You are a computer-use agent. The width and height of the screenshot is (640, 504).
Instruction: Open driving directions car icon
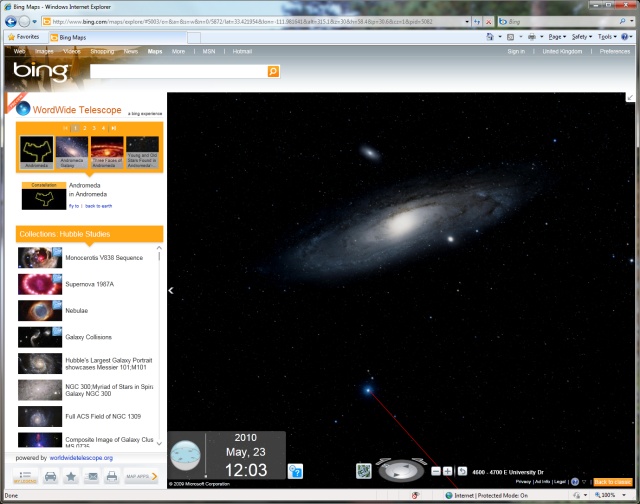pos(51,476)
